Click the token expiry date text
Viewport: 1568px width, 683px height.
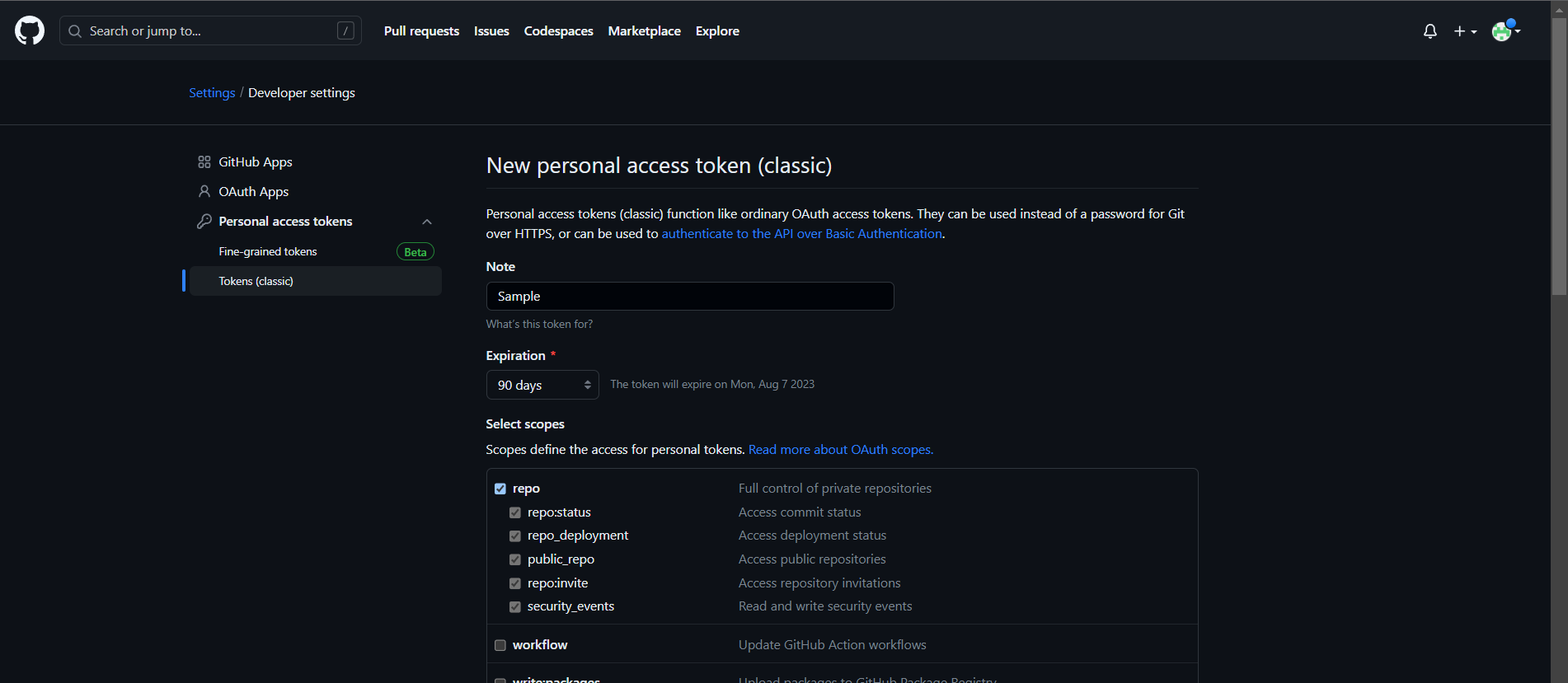(x=712, y=384)
